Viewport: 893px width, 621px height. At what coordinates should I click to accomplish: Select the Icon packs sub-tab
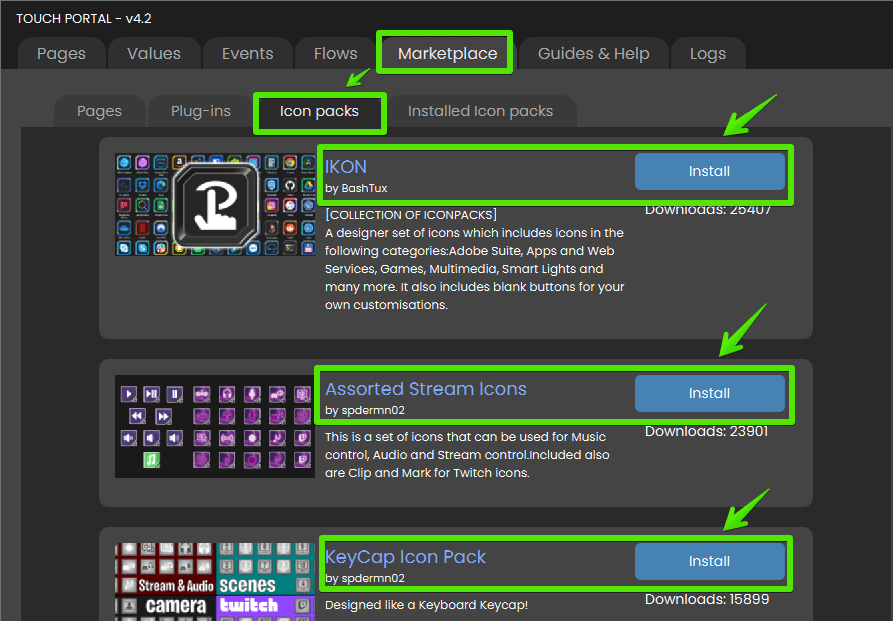319,112
